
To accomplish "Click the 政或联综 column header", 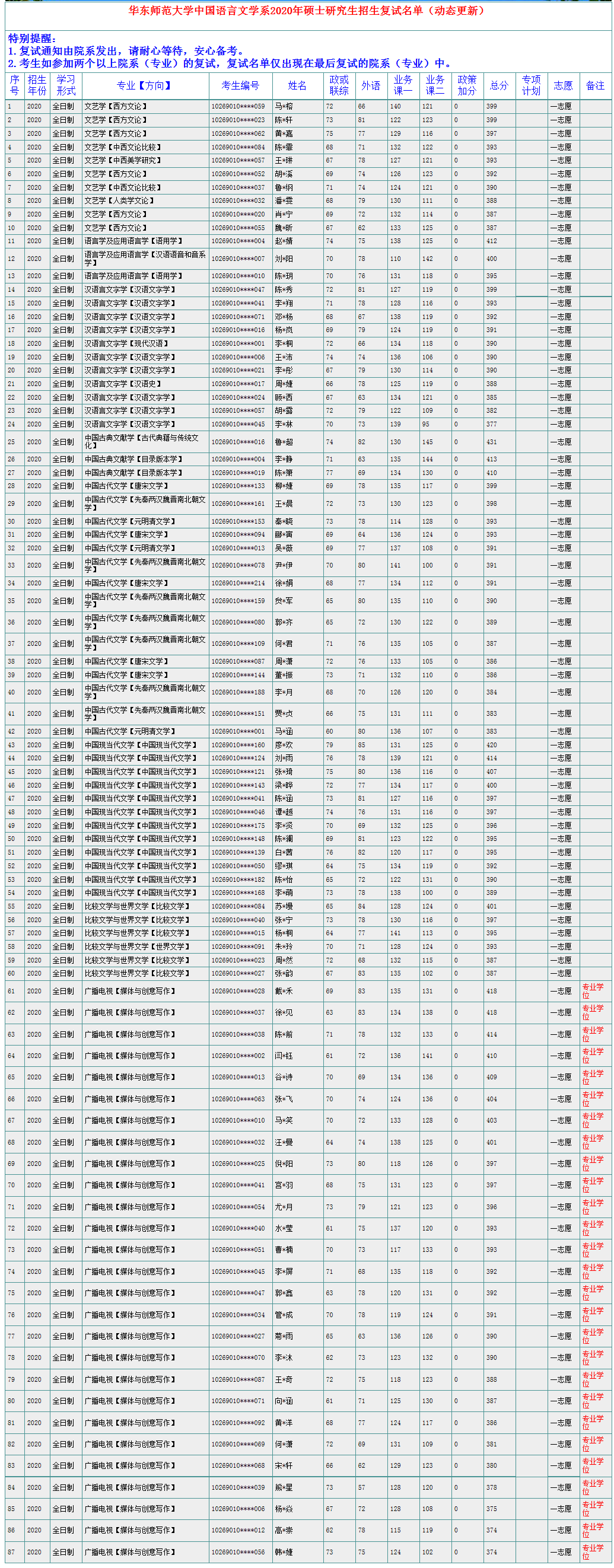I will 339,85.
